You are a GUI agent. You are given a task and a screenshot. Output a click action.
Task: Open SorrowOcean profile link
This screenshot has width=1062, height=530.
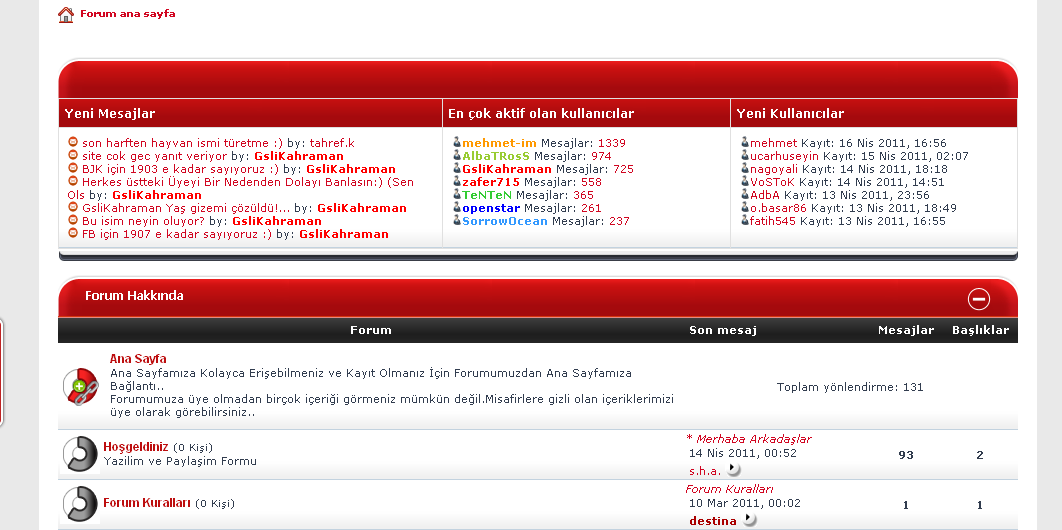505,221
